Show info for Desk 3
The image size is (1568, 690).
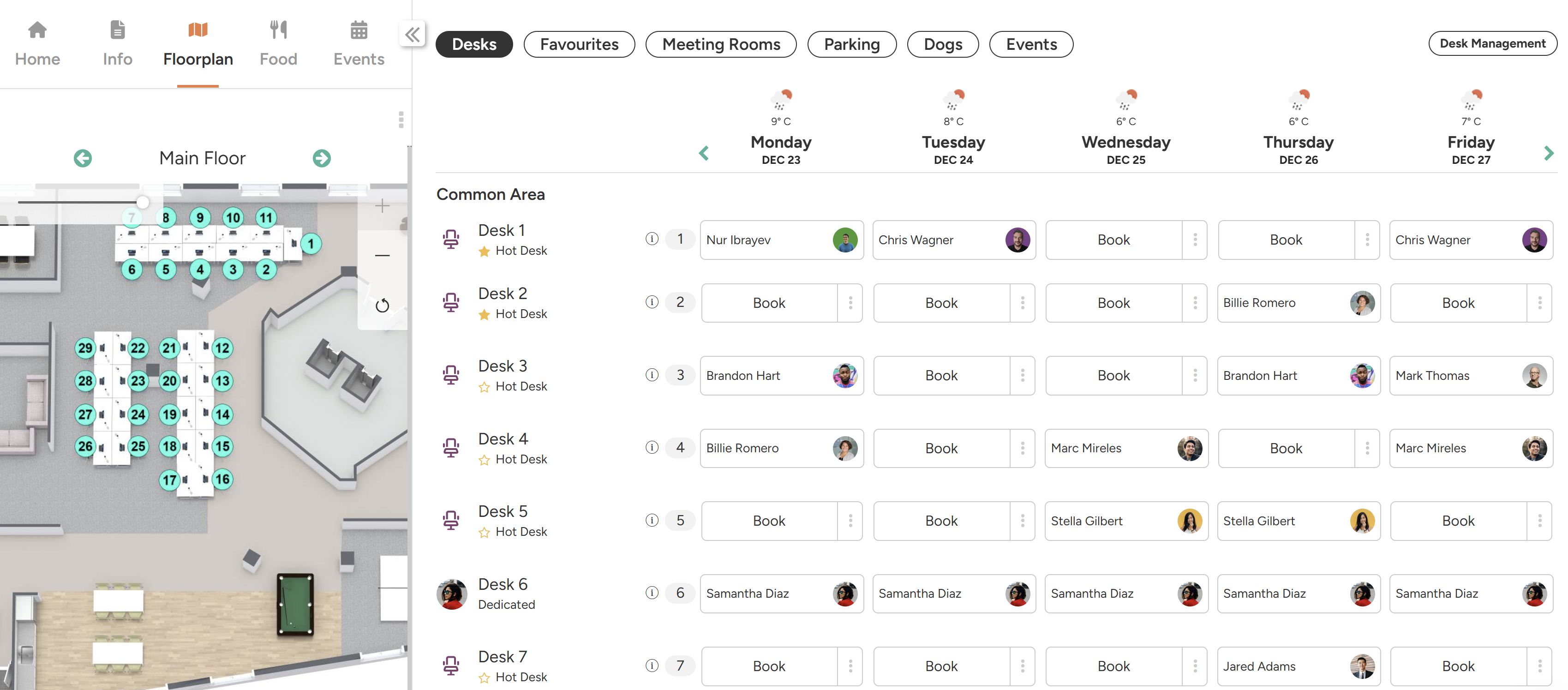pyautogui.click(x=651, y=374)
